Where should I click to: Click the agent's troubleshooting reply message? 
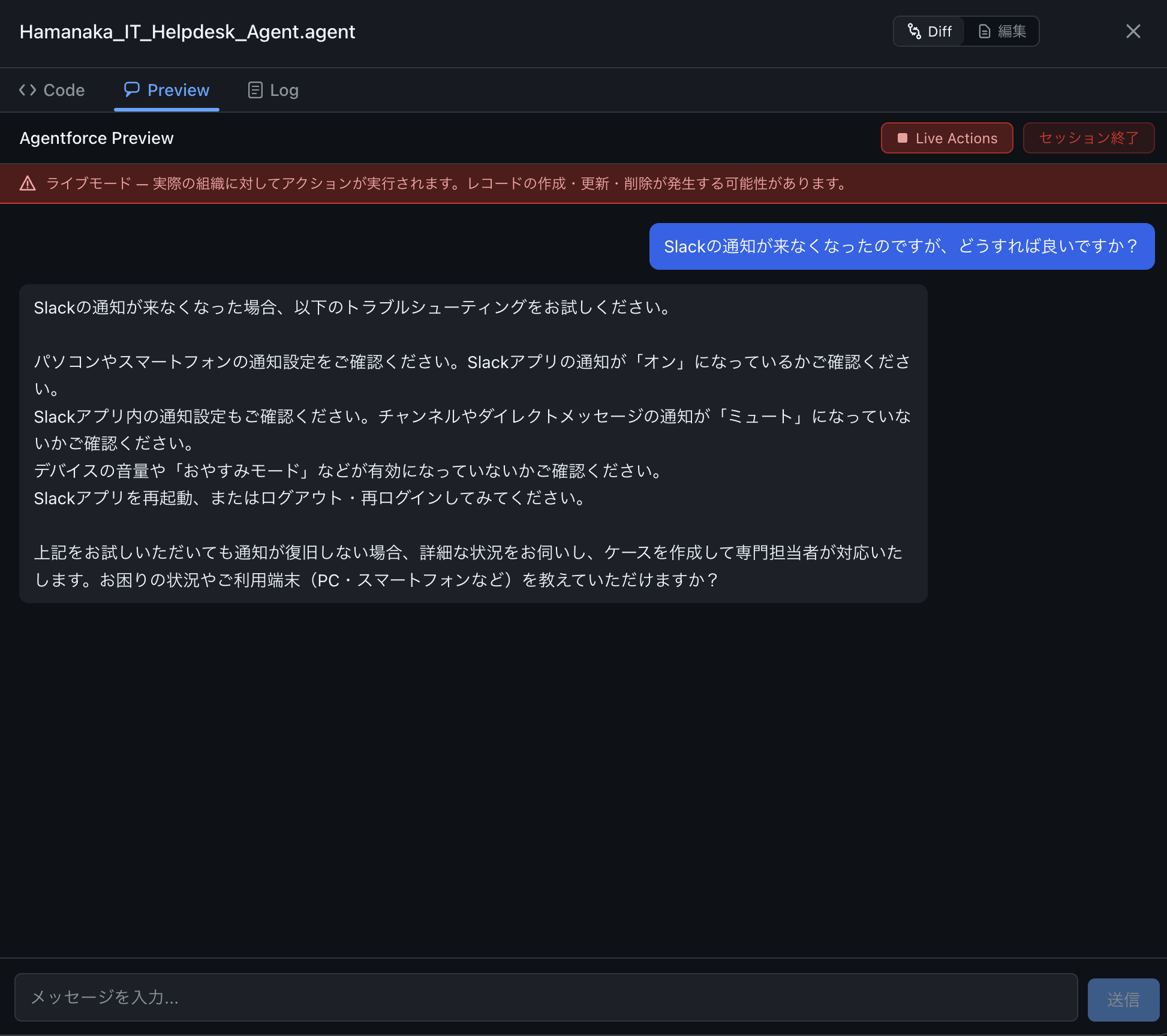[473, 444]
